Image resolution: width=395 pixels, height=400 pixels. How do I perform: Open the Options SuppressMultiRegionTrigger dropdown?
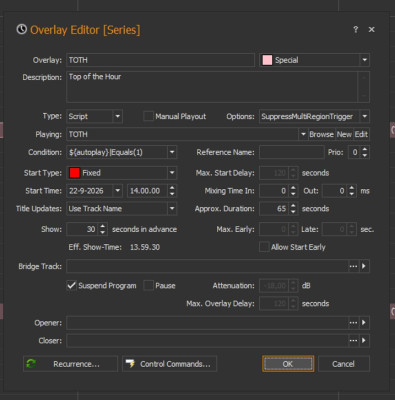365,116
